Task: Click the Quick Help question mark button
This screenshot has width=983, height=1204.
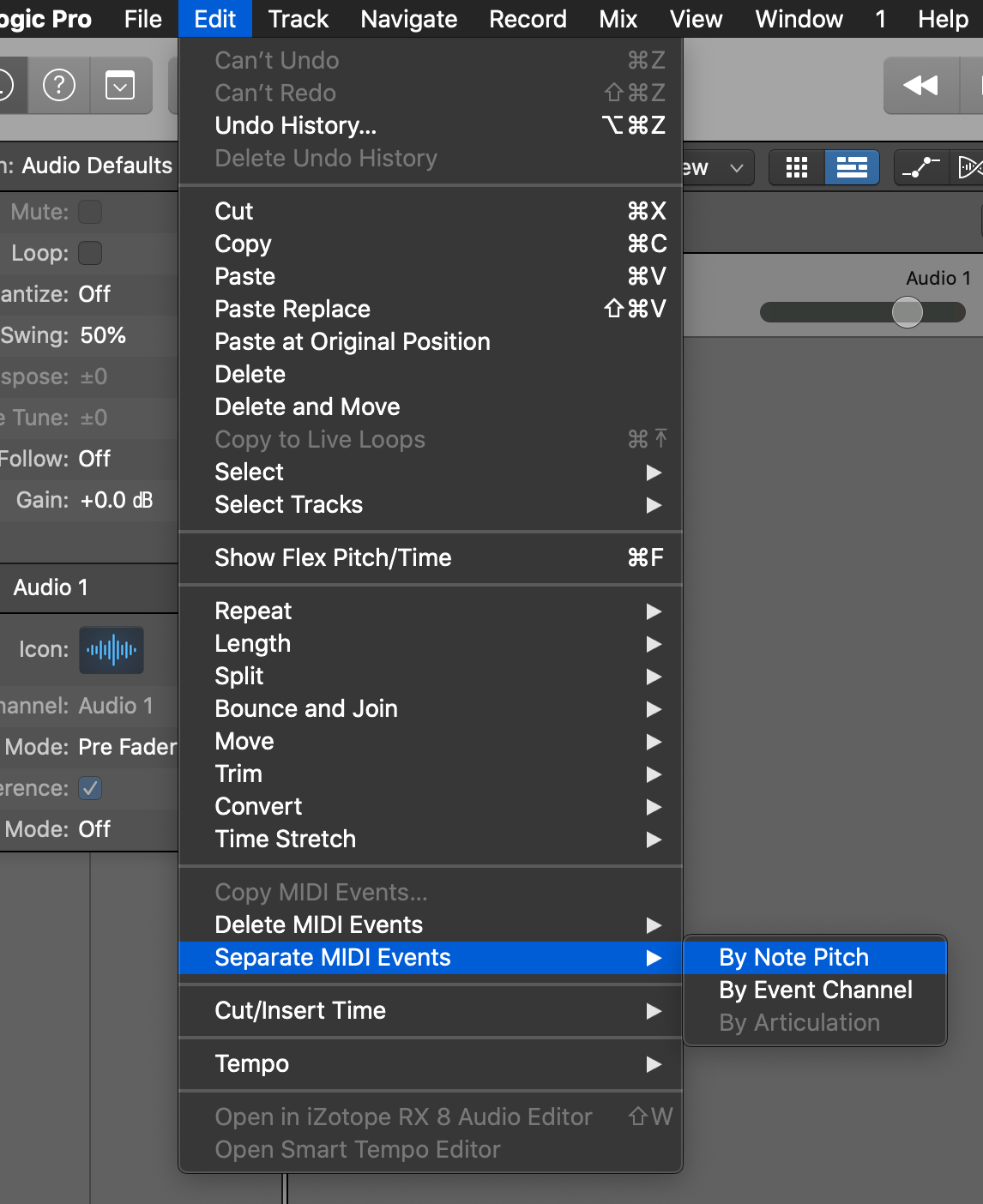Action: pos(59,85)
